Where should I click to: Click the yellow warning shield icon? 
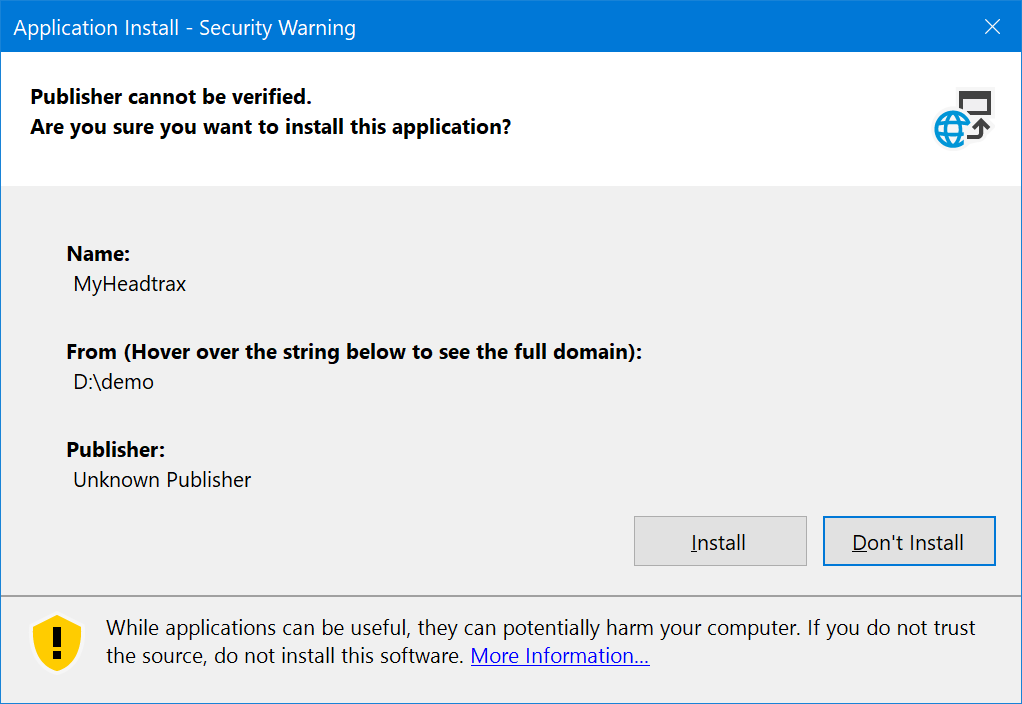click(56, 643)
